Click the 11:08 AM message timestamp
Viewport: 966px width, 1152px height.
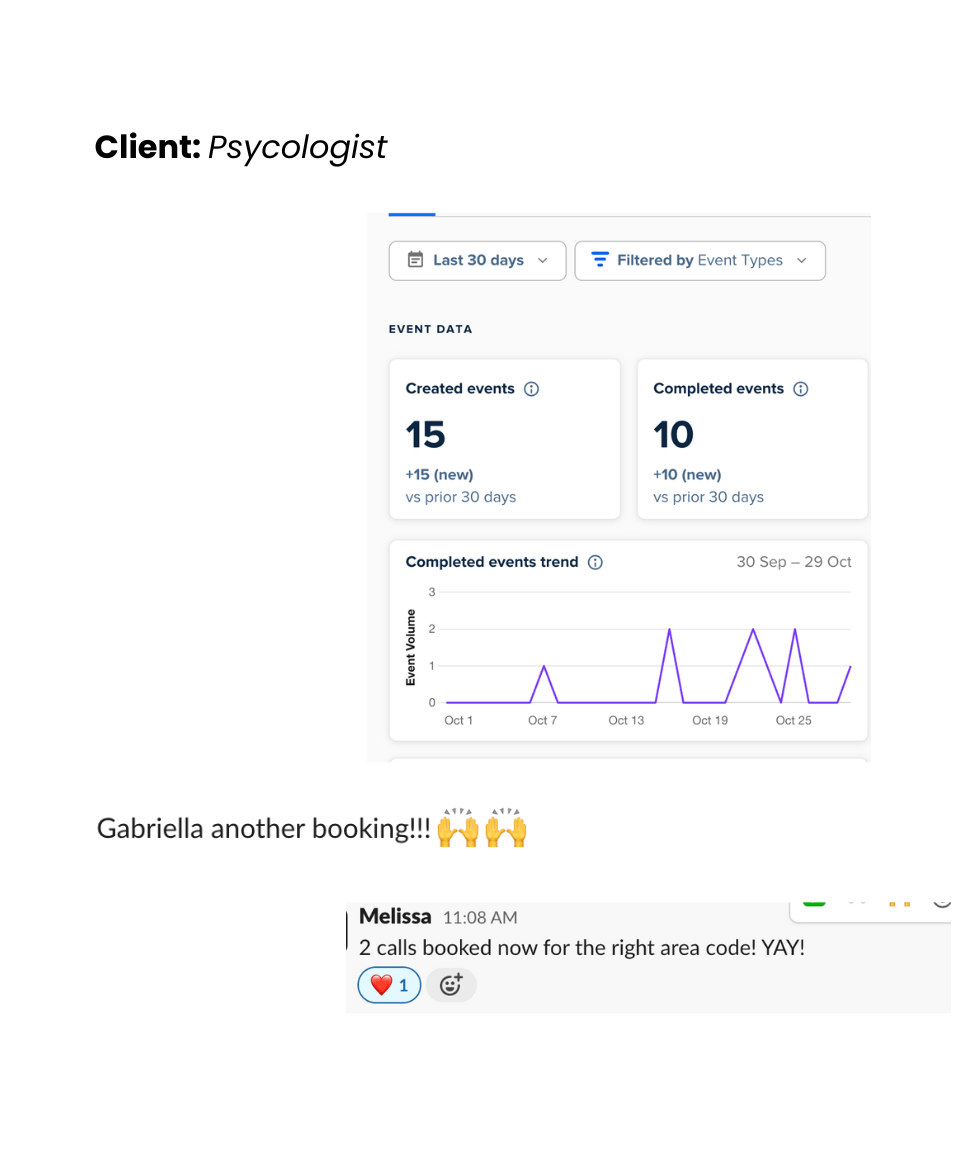click(480, 917)
